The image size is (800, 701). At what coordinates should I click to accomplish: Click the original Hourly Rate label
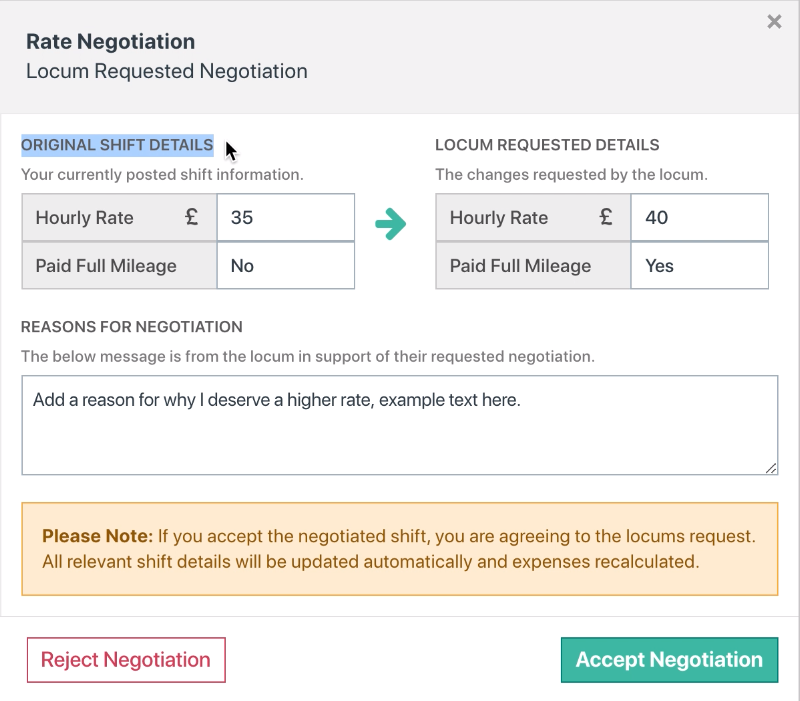coord(84,218)
